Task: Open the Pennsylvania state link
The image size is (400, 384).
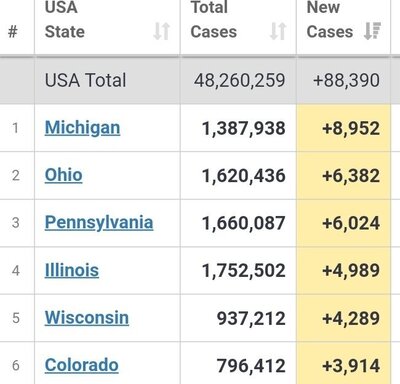Action: [99, 223]
